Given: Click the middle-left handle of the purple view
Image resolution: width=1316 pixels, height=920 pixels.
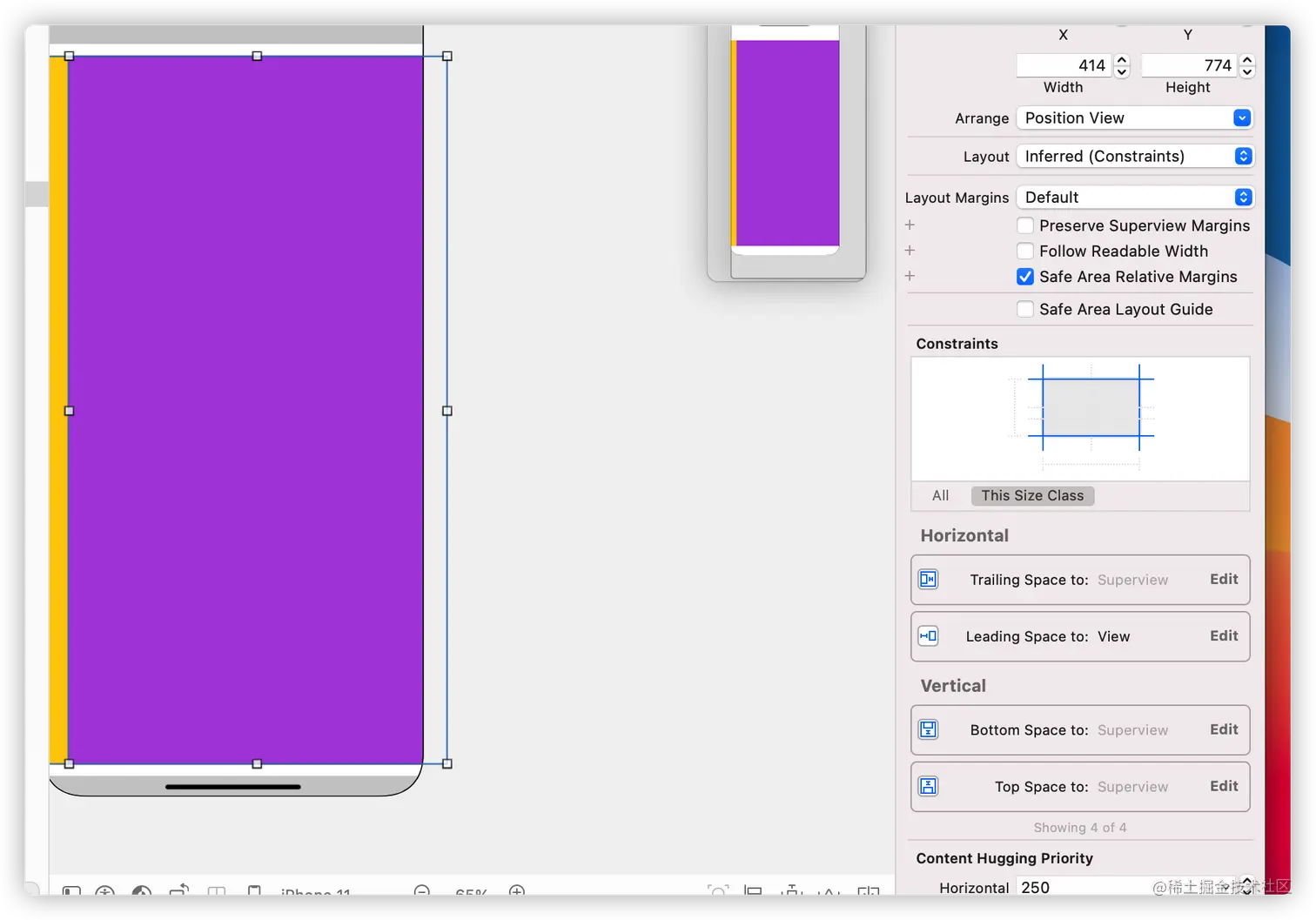Looking at the screenshot, I should pos(70,411).
